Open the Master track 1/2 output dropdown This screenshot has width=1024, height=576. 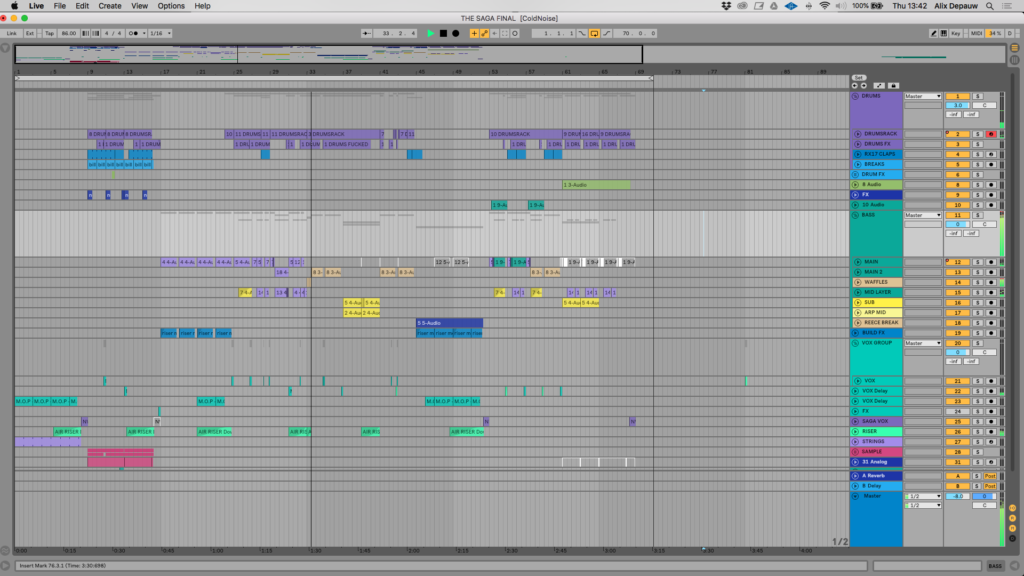click(922, 496)
